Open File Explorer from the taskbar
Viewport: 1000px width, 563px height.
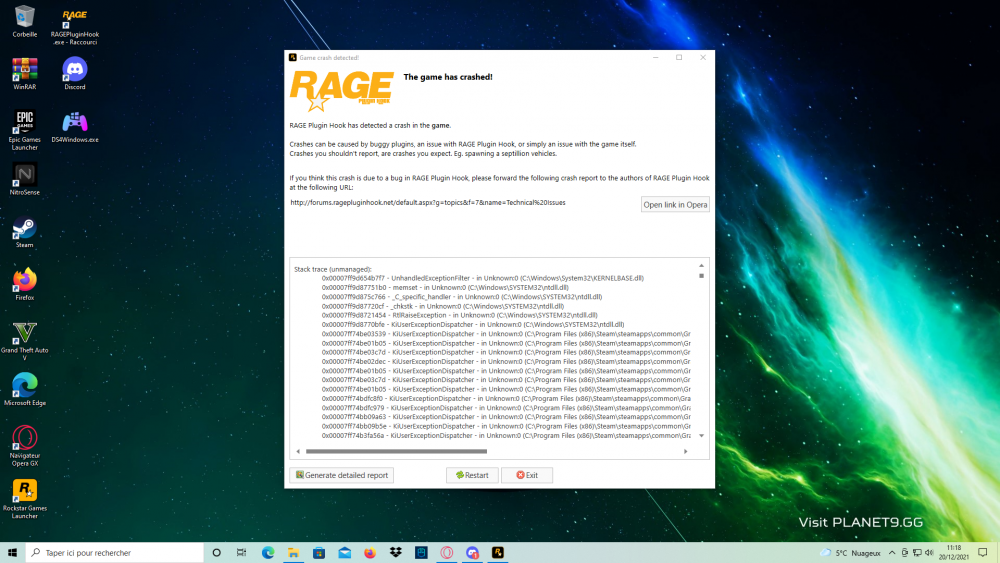(293, 552)
